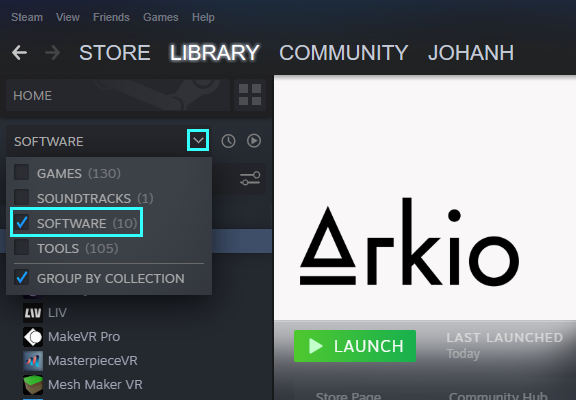
Task: Open the JOHANH profile tab
Action: [x=471, y=53]
